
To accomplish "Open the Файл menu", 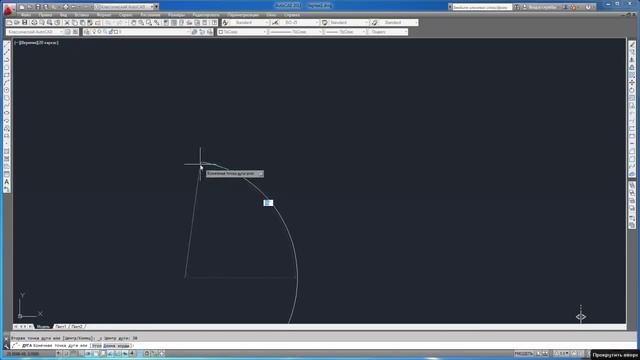I will pyautogui.click(x=25, y=15).
